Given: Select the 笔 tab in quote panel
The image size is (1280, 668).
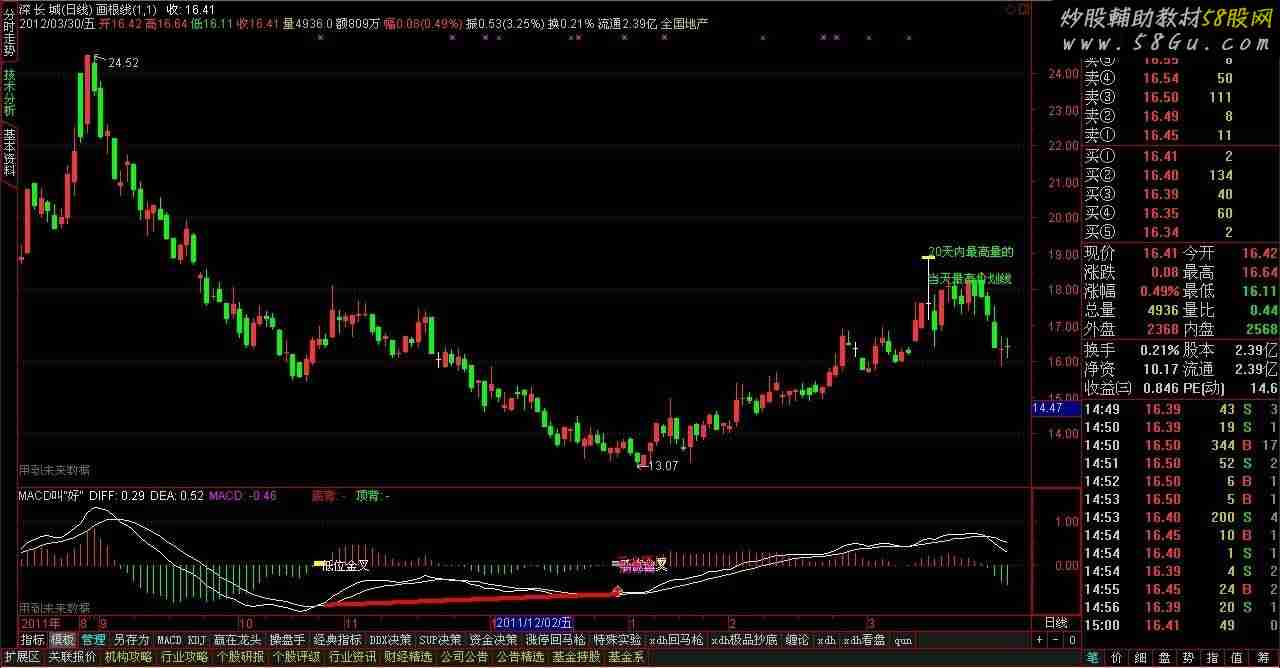Looking at the screenshot, I should point(1092,657).
